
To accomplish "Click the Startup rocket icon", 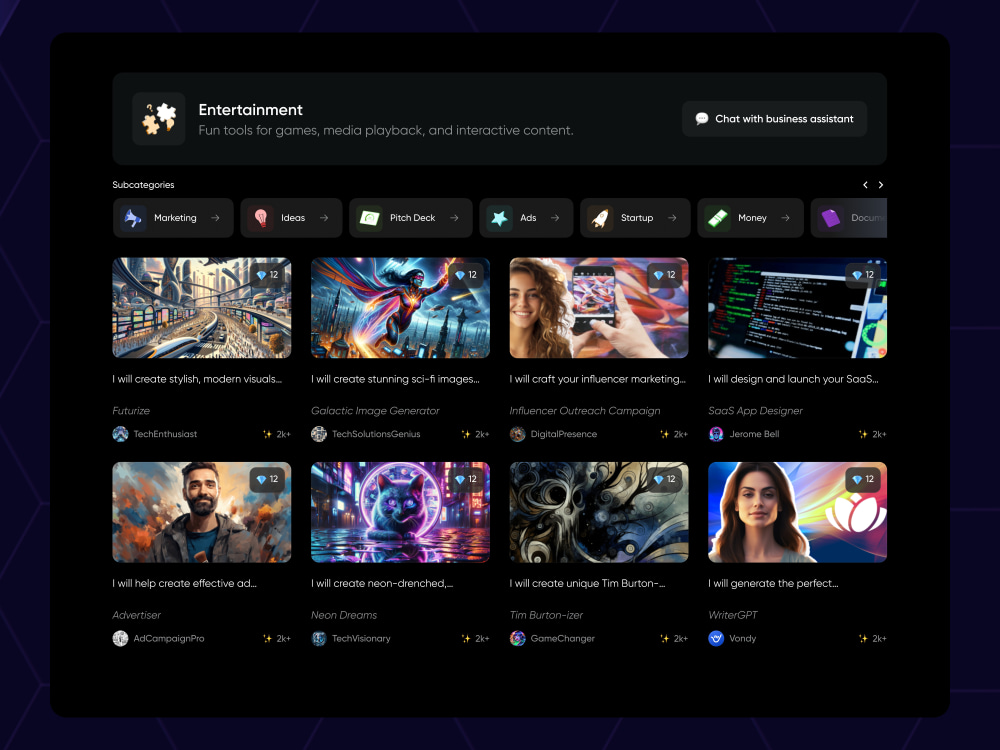I will pos(600,218).
